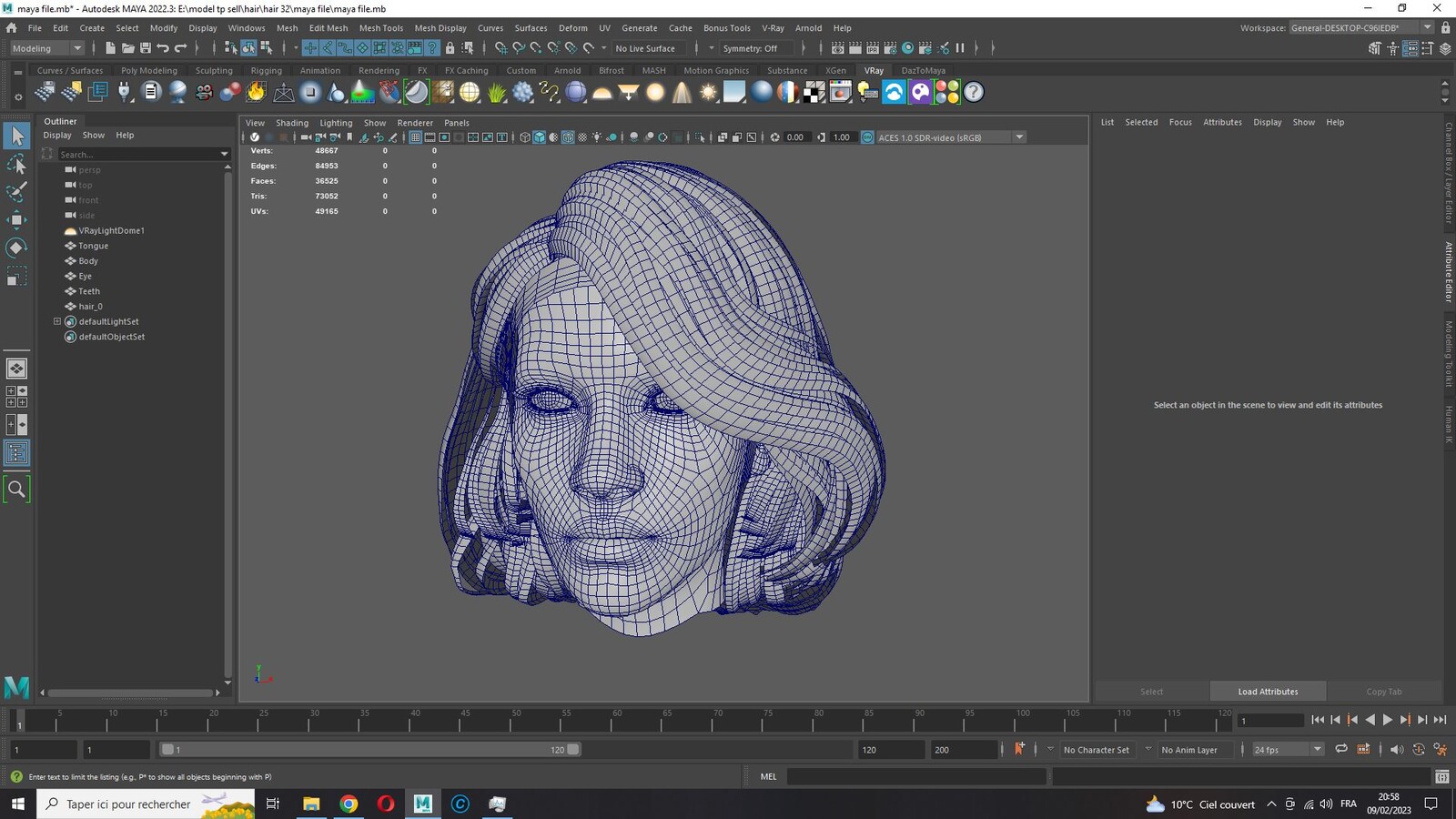Open the Mesh Tools menu
Image resolution: width=1456 pixels, height=819 pixels.
[381, 28]
